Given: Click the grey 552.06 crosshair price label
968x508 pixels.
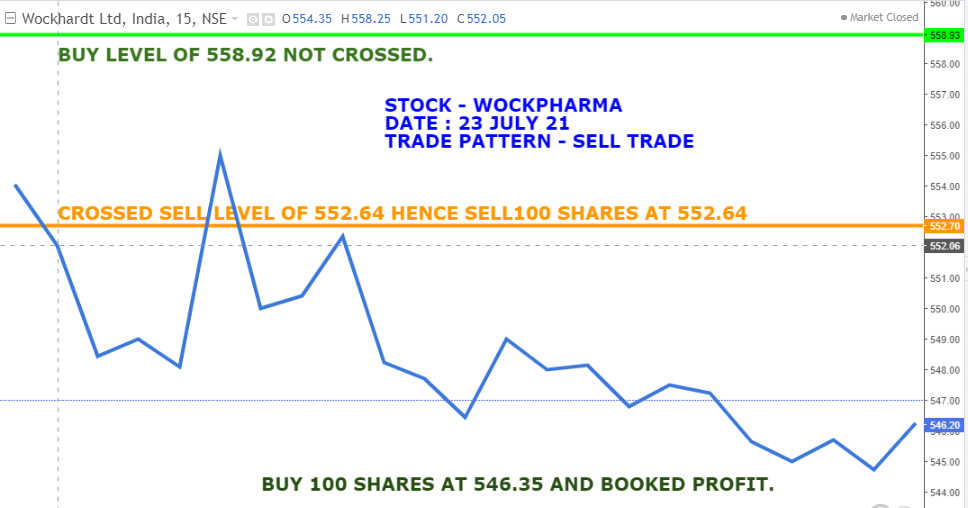Looking at the screenshot, I should (x=944, y=246).
